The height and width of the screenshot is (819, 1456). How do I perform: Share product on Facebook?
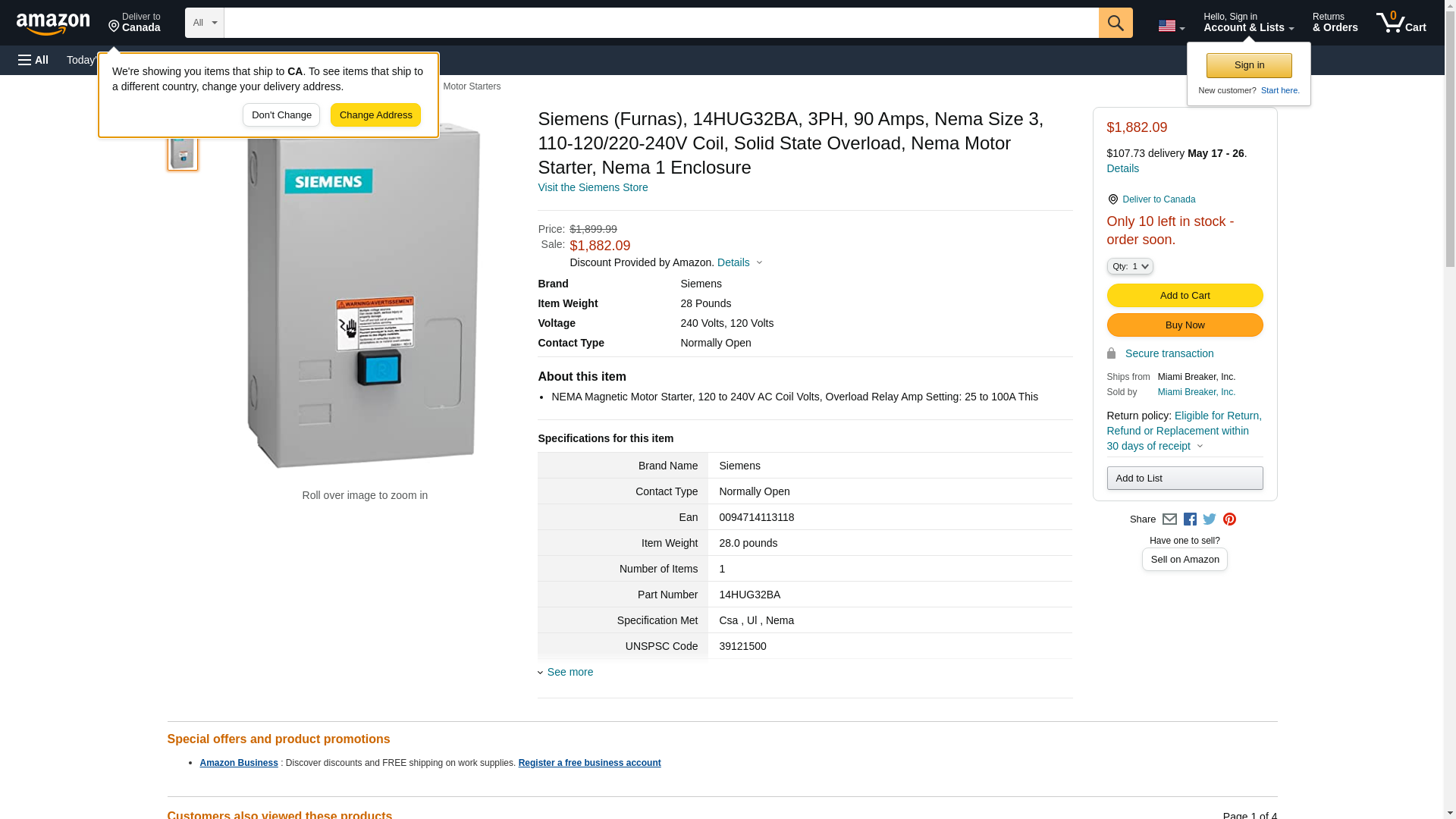coord(1190,519)
